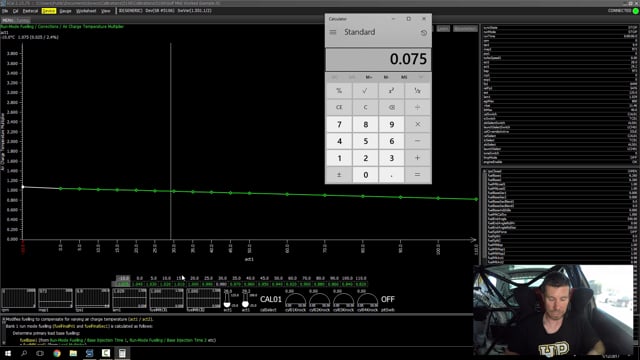
Task: Click the CE clear entry button
Action: tap(339, 107)
